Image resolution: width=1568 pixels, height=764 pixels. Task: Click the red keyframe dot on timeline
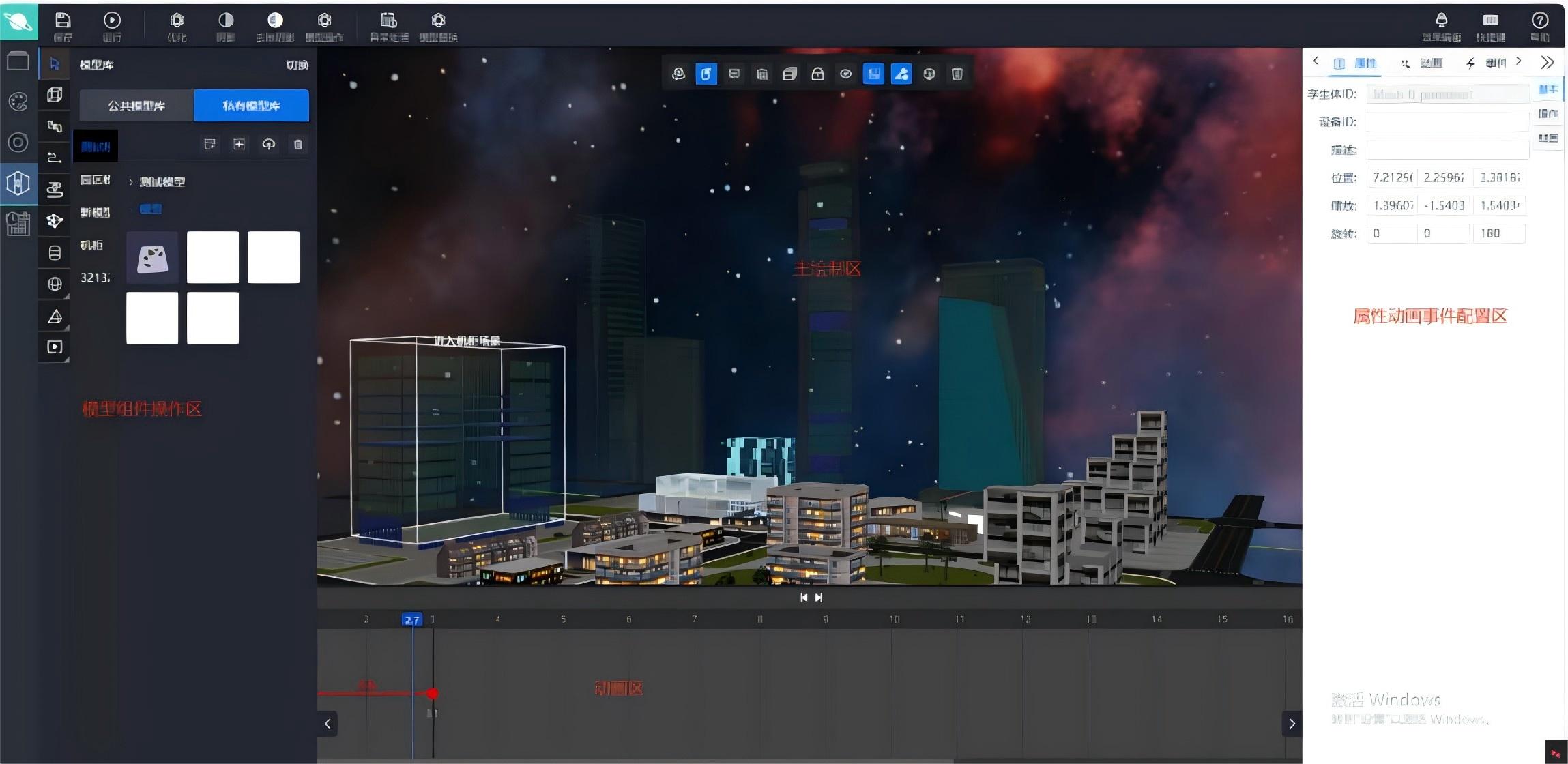[x=432, y=693]
